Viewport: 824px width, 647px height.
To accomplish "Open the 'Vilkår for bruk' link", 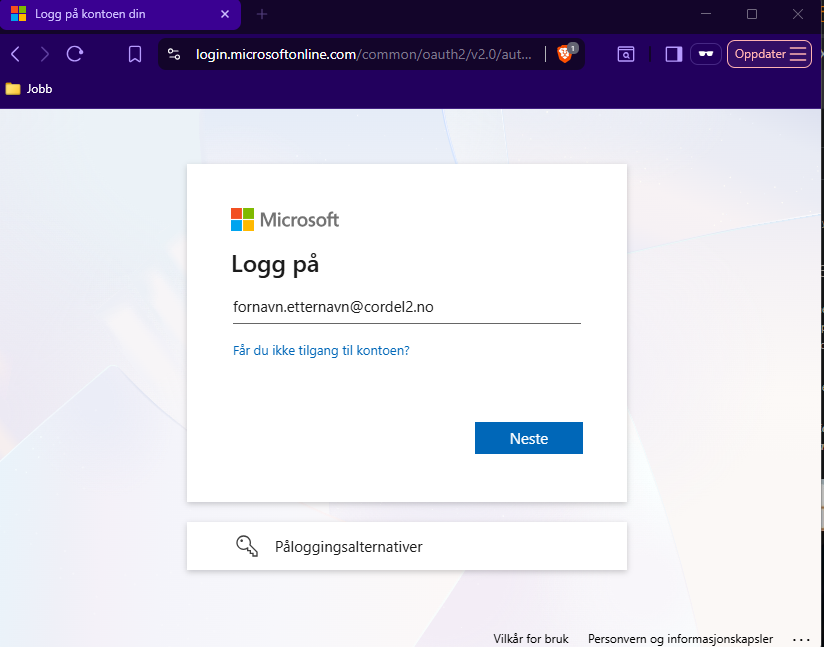I will 530,638.
